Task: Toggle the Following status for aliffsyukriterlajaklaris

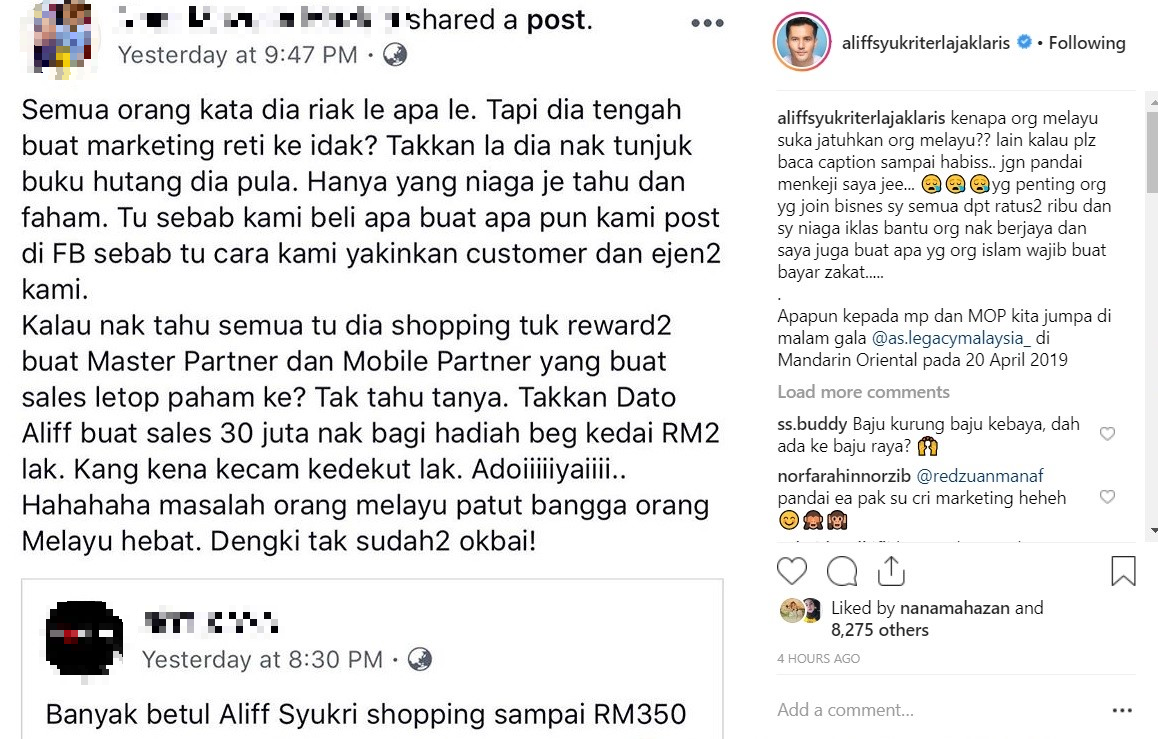Action: pyautogui.click(x=1087, y=44)
